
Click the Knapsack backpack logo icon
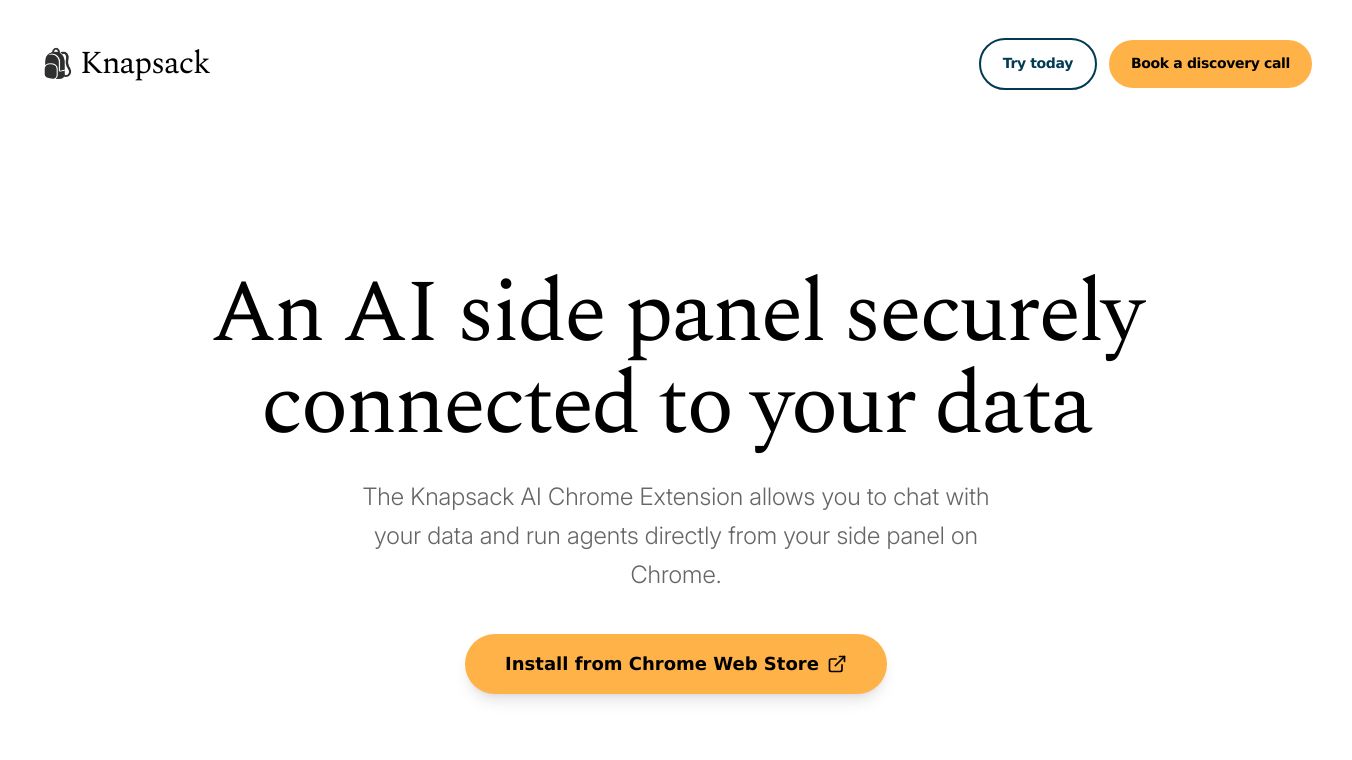point(58,64)
